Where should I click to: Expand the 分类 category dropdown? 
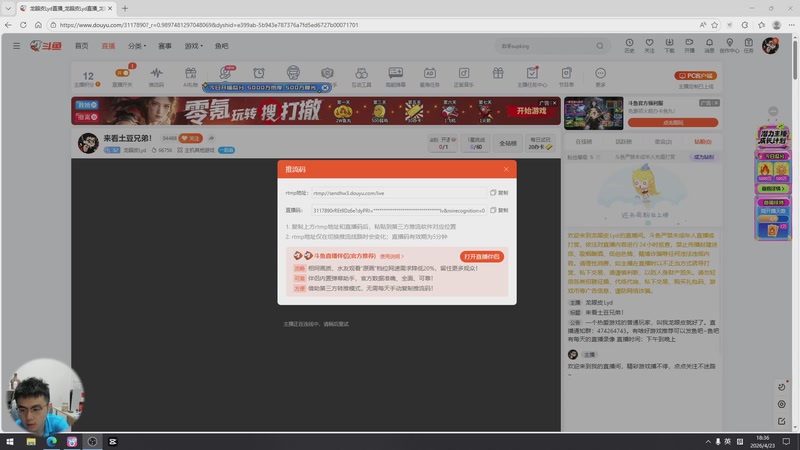(137, 46)
